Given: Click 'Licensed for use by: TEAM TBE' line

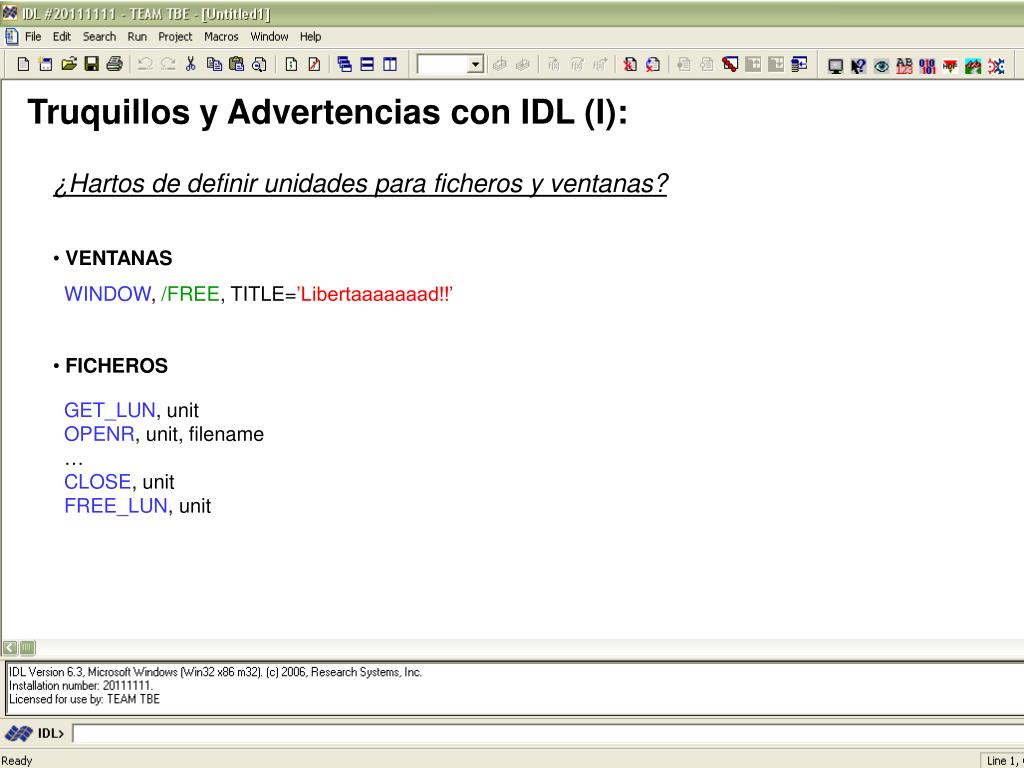Looking at the screenshot, I should tap(84, 699).
